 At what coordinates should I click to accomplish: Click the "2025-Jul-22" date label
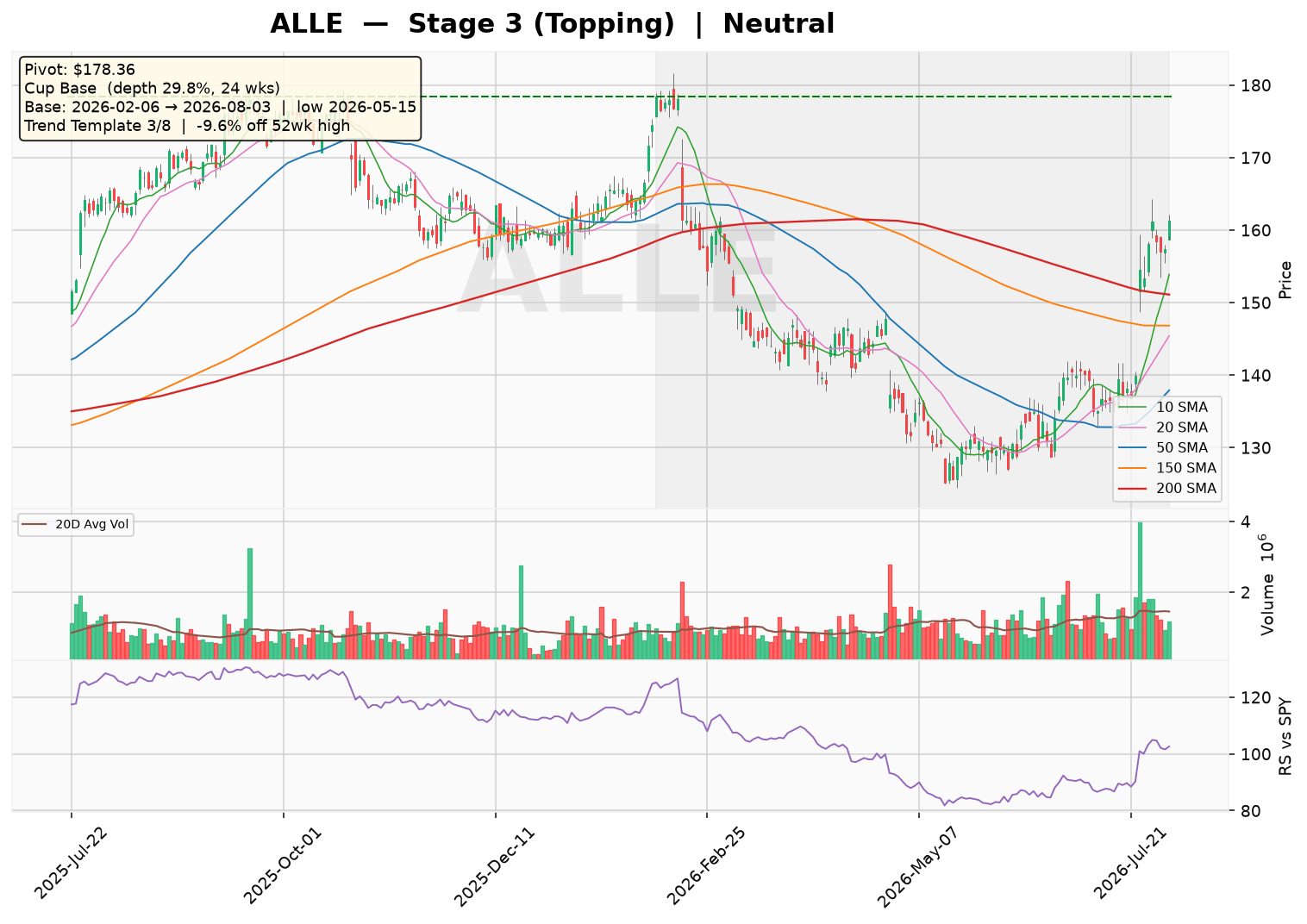[x=72, y=863]
